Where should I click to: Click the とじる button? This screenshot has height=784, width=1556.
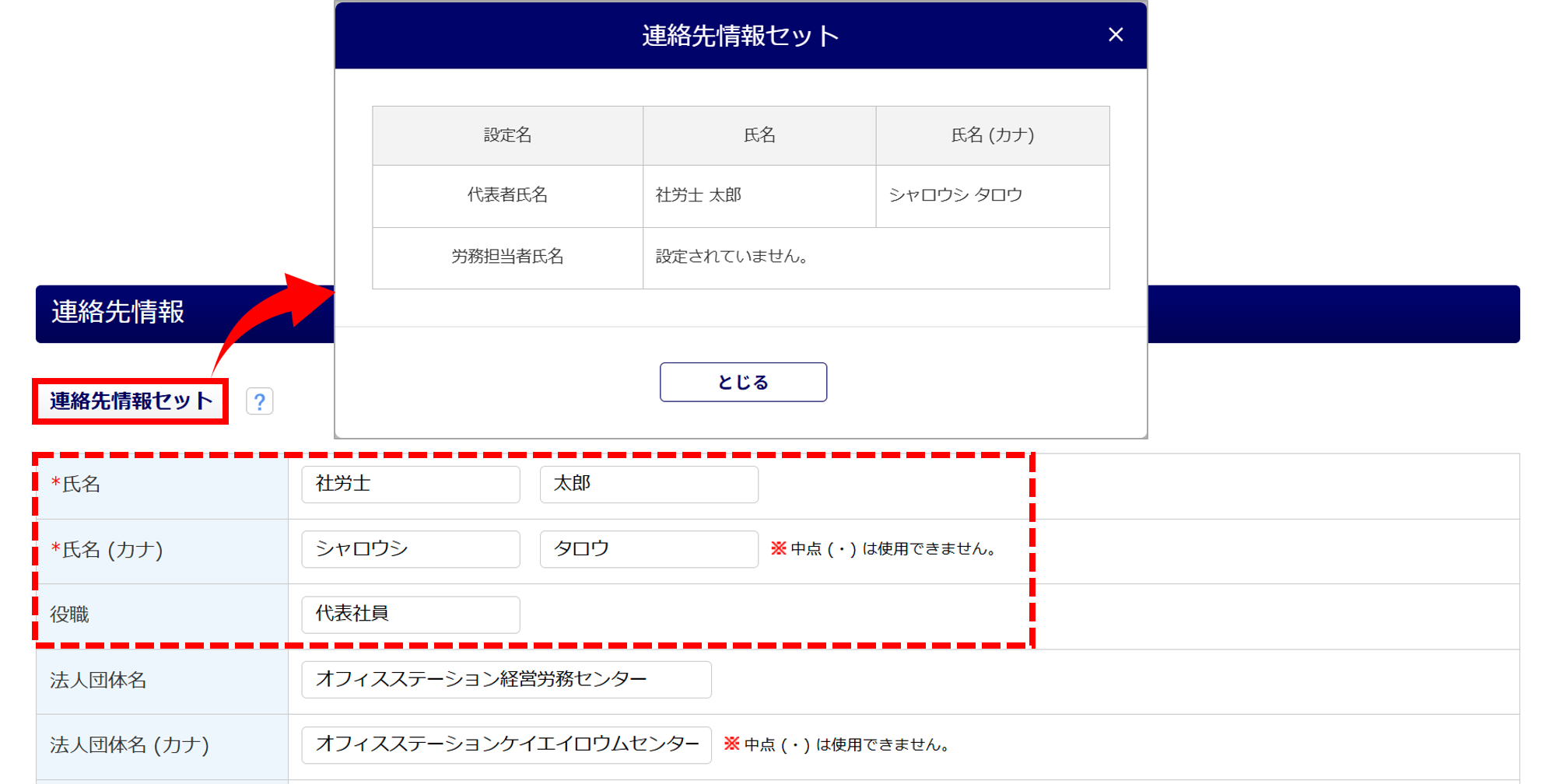coord(743,382)
